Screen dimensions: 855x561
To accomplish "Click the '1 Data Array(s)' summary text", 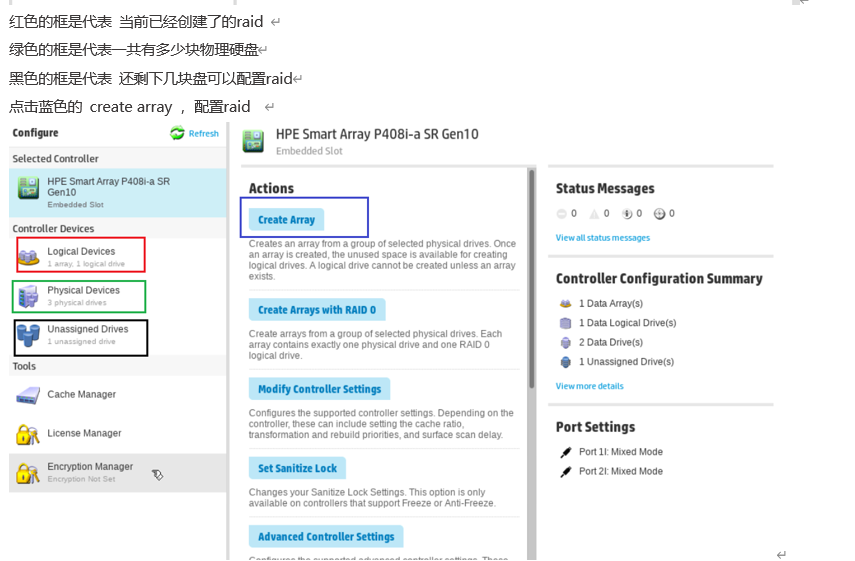I will coord(611,304).
